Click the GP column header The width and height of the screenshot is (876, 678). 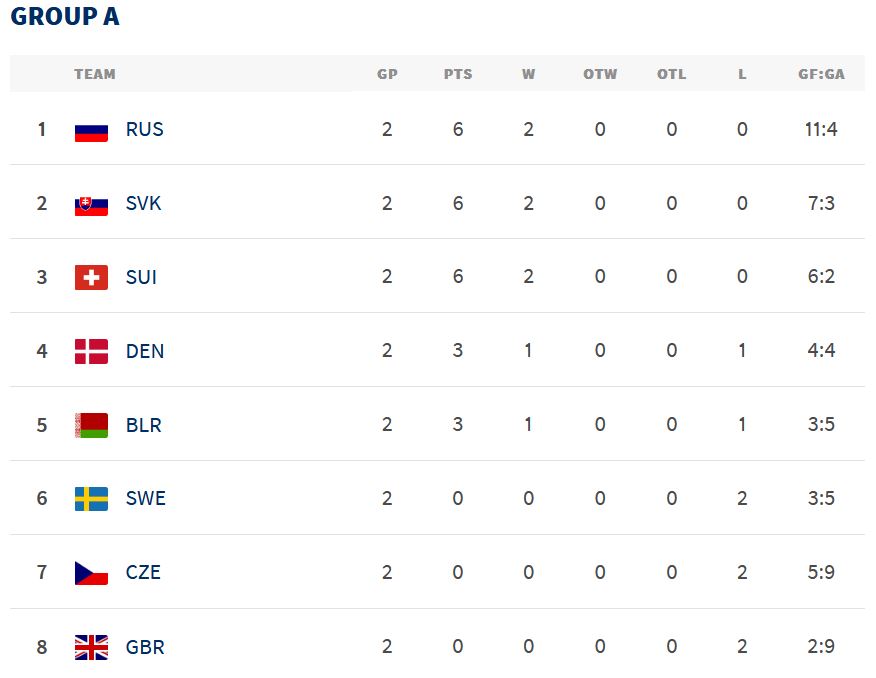(387, 74)
